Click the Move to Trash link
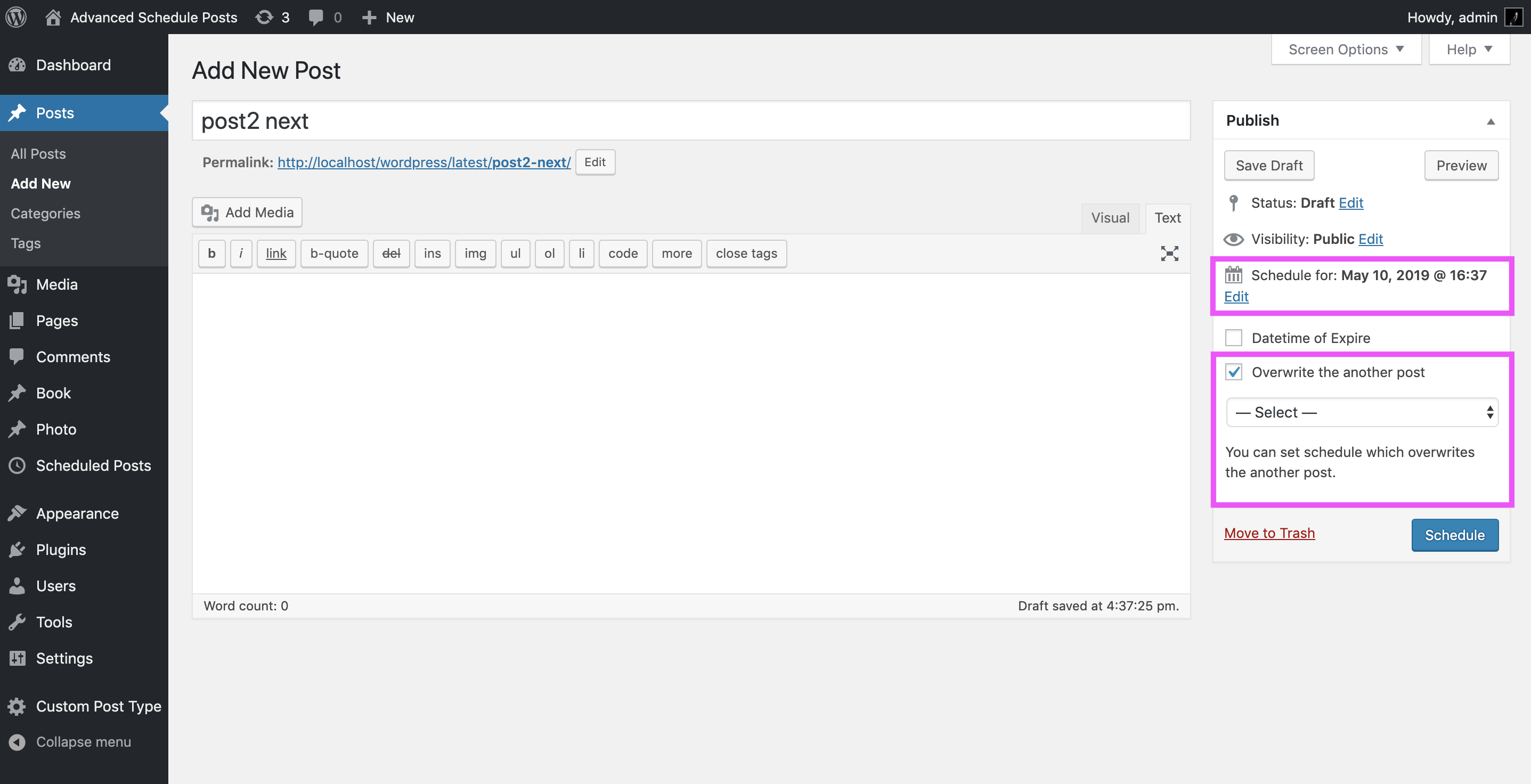 [1269, 533]
